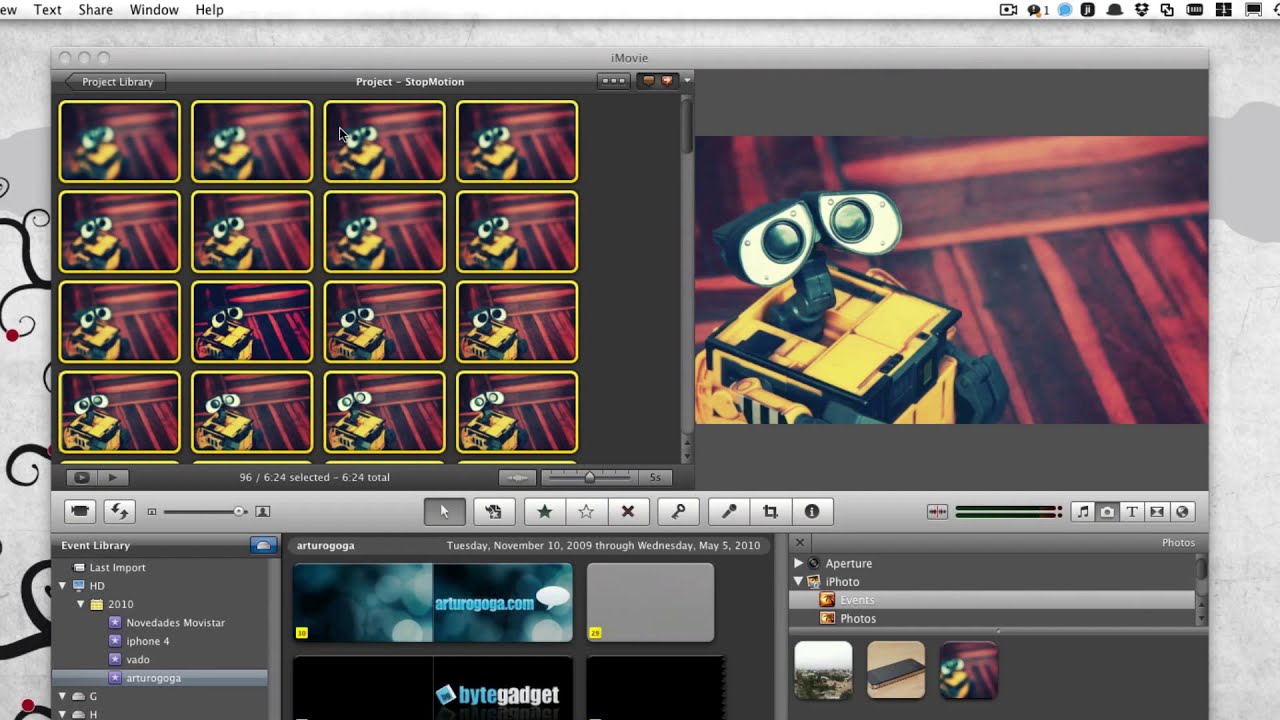Select the Novedades Movistar event

point(175,622)
